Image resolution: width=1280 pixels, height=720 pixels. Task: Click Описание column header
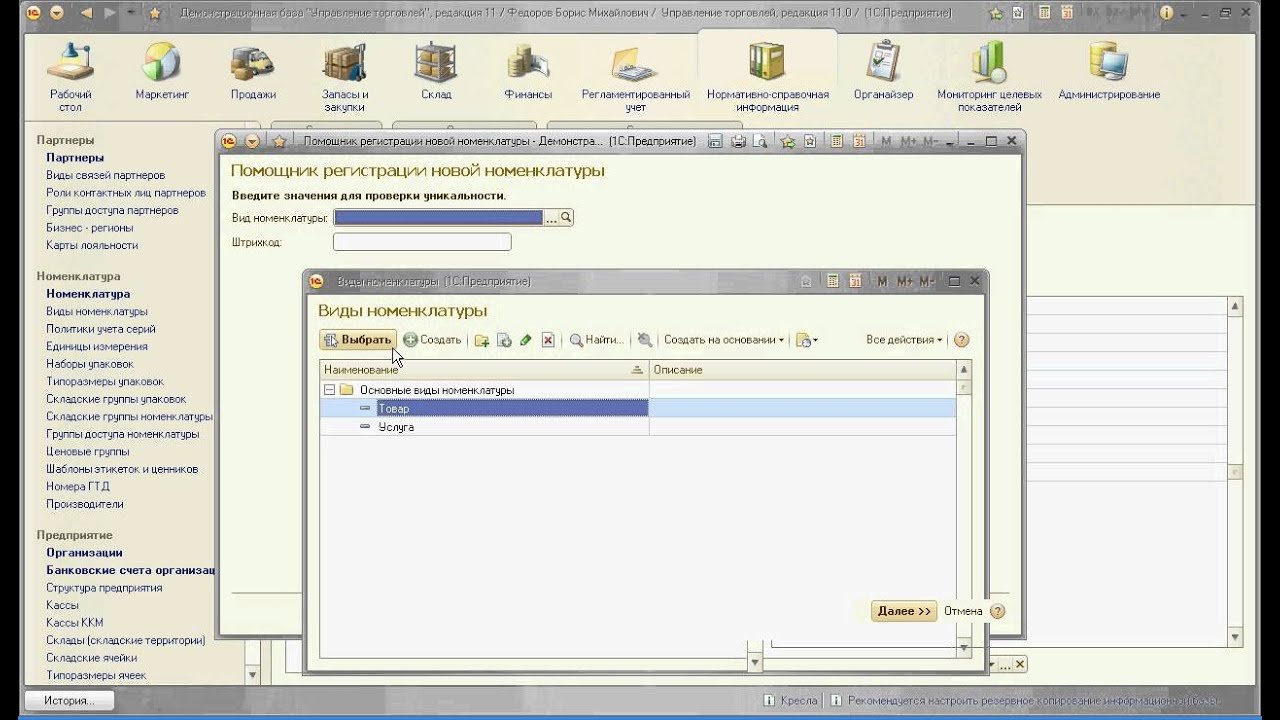point(803,370)
